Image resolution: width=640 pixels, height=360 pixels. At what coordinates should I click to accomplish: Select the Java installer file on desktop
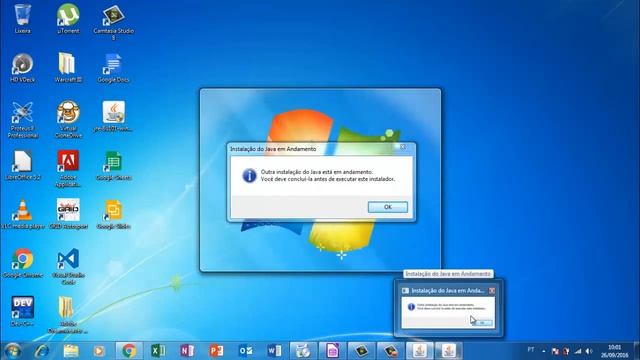[113, 117]
